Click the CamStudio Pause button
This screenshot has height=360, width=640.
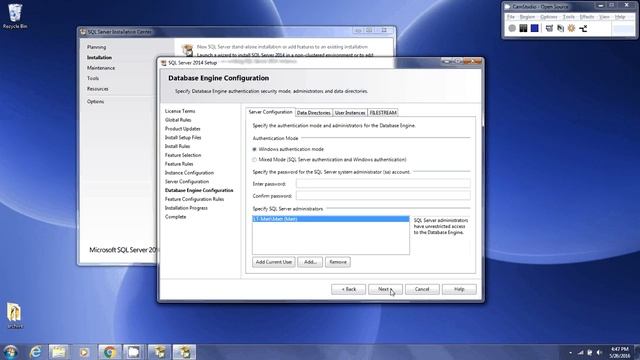coord(523,28)
